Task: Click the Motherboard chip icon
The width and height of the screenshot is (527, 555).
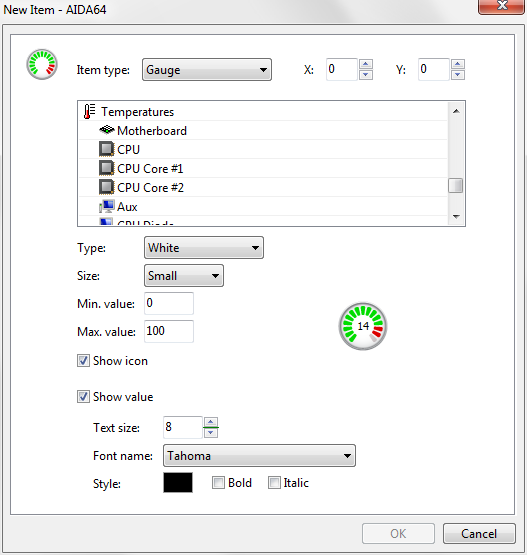Action: point(107,130)
